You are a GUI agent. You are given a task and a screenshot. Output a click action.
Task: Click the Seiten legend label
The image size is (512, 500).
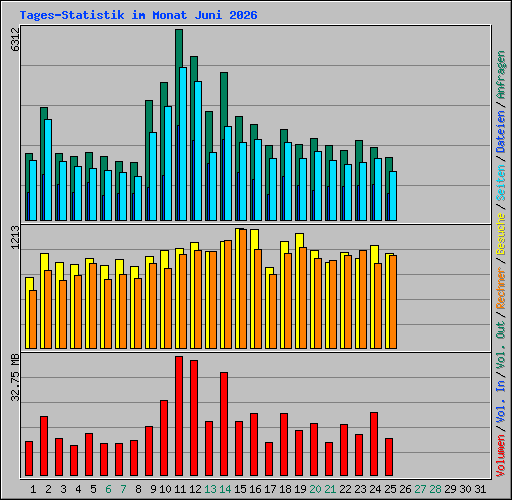[x=501, y=183]
